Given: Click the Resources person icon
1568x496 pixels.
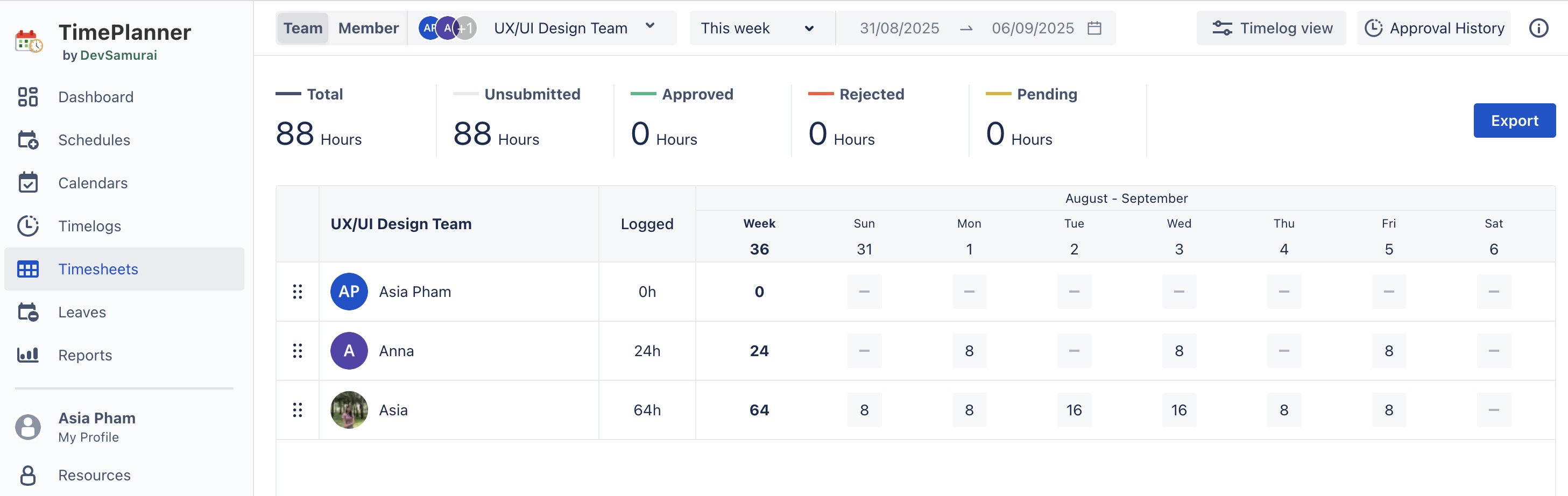Looking at the screenshot, I should (28, 474).
